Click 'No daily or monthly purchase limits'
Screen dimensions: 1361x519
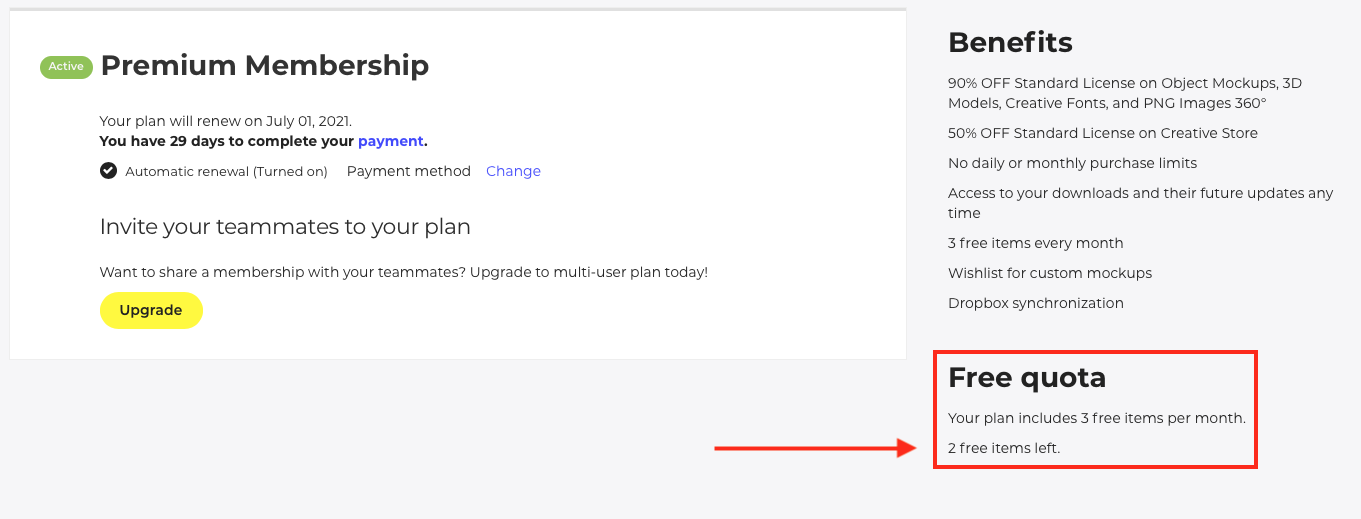1072,163
